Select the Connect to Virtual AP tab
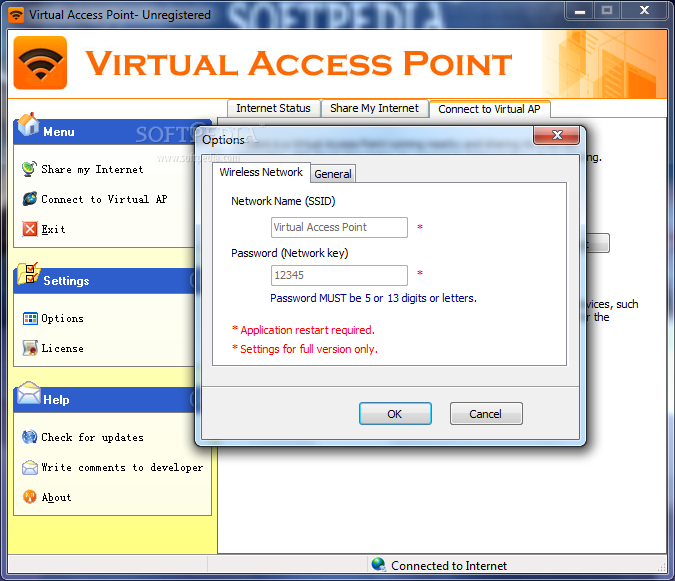This screenshot has width=675, height=581. [x=489, y=109]
